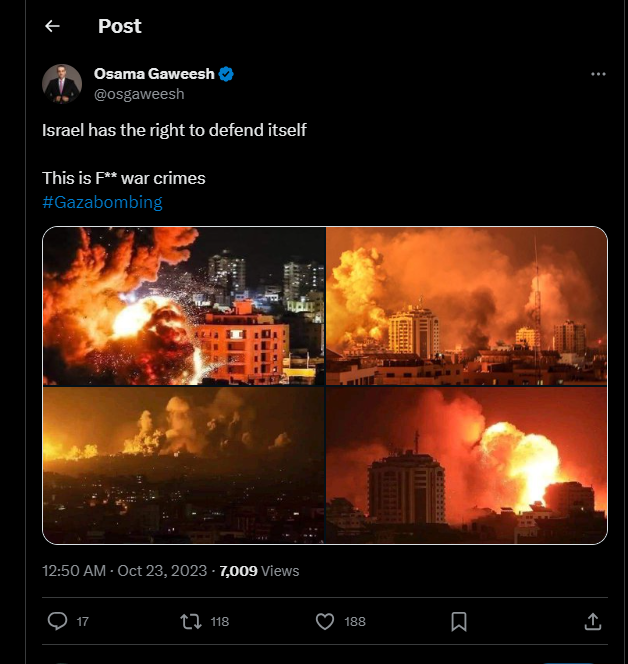This screenshot has width=628, height=664.
Task: Open Osama Gaweesh's profile picture
Action: pyautogui.click(x=62, y=83)
